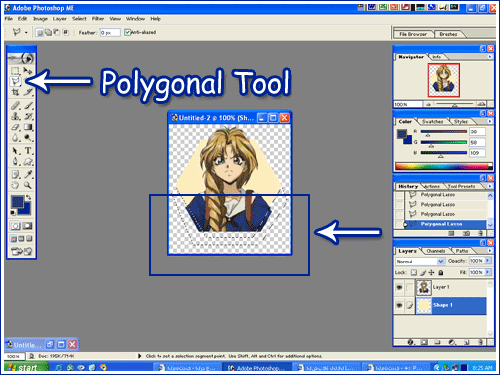Click Create new layer icon
The width and height of the screenshot is (500, 375).
coord(466,342)
